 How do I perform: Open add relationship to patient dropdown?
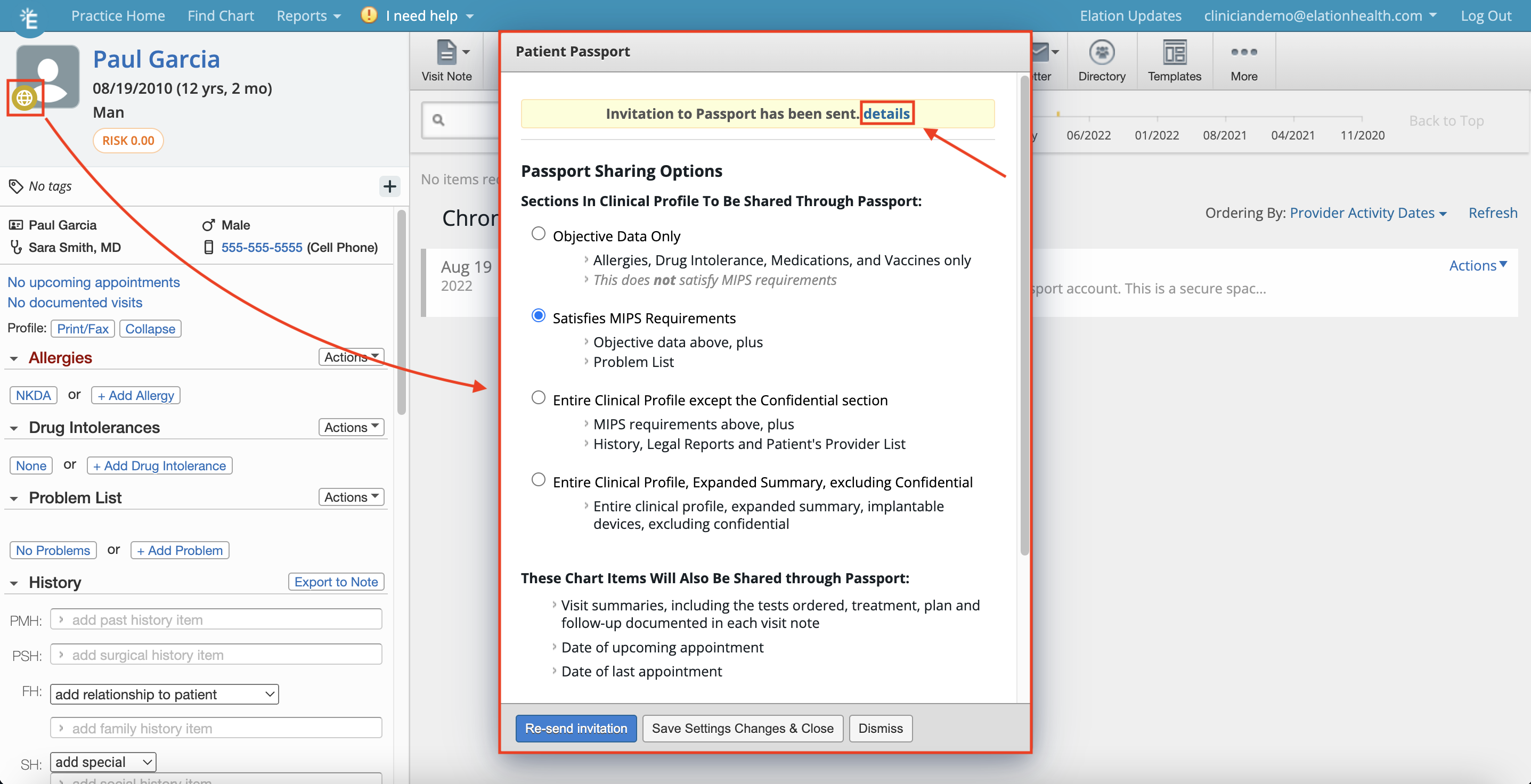165,694
